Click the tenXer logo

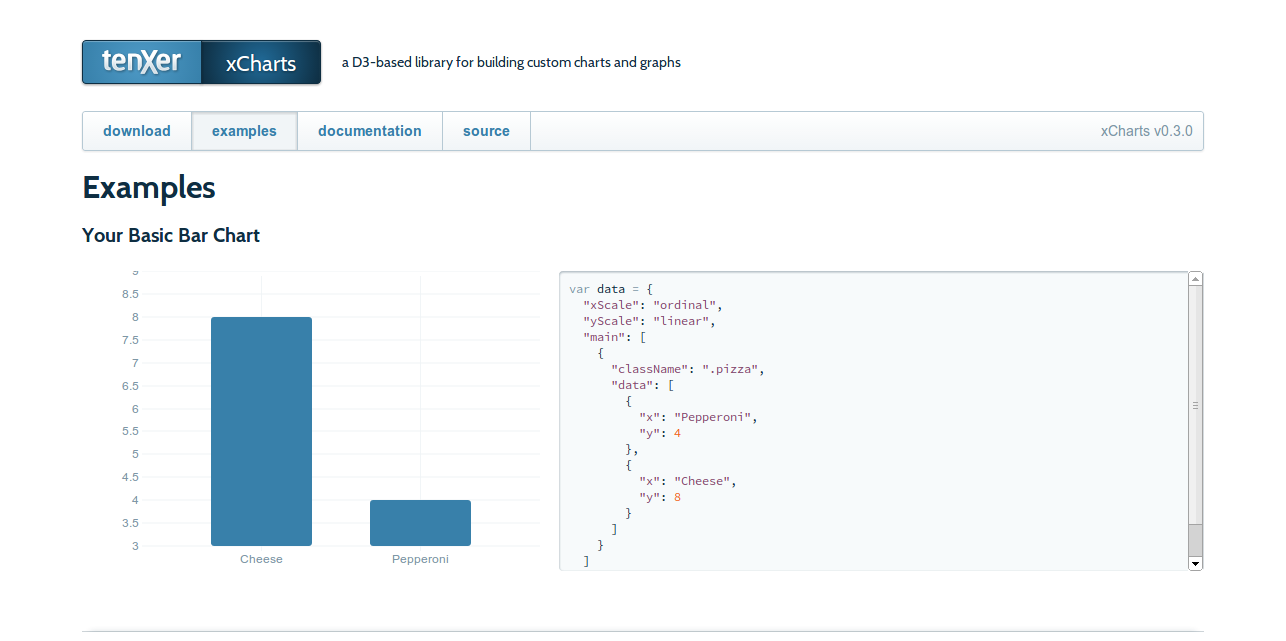pyautogui.click(x=142, y=62)
